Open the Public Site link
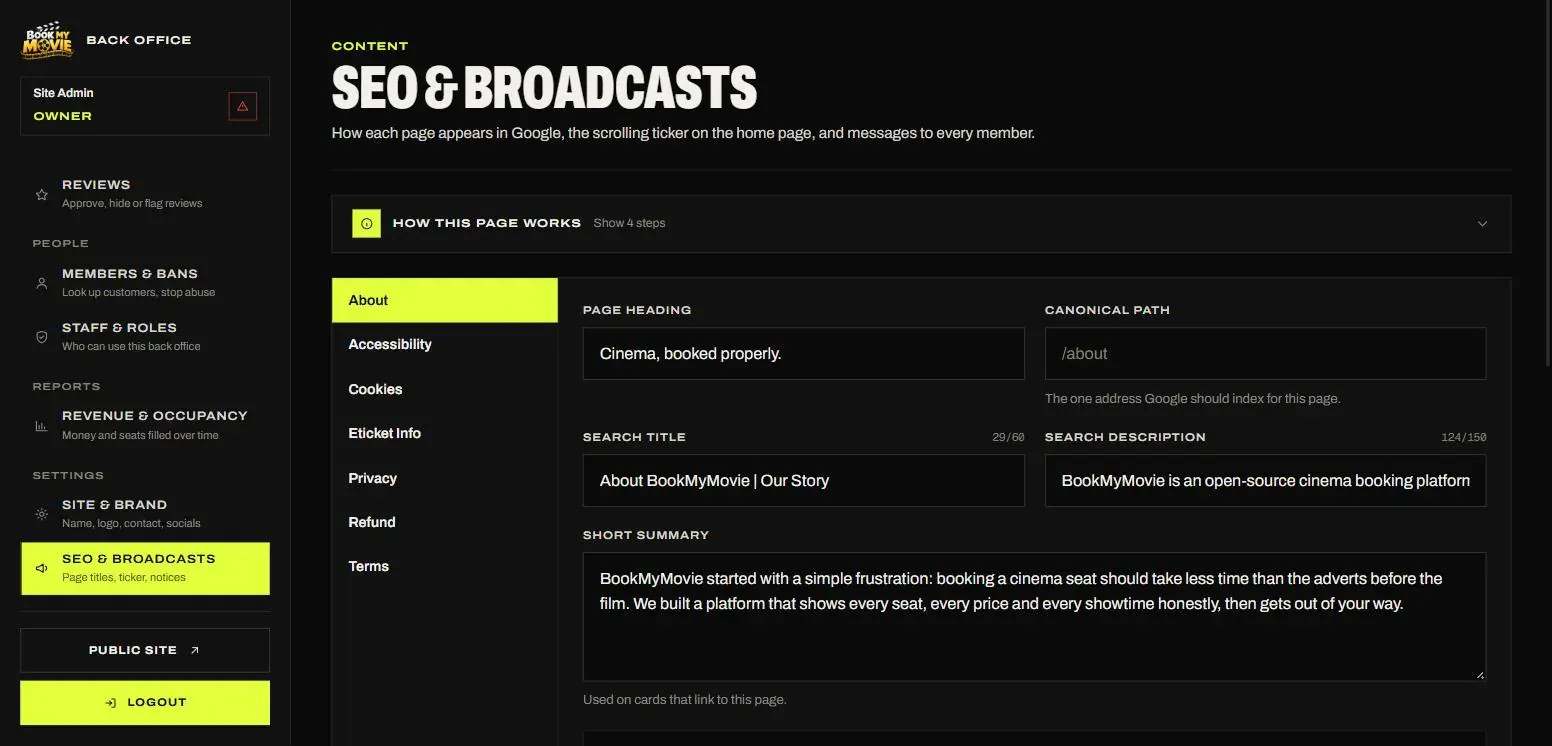 tap(145, 650)
